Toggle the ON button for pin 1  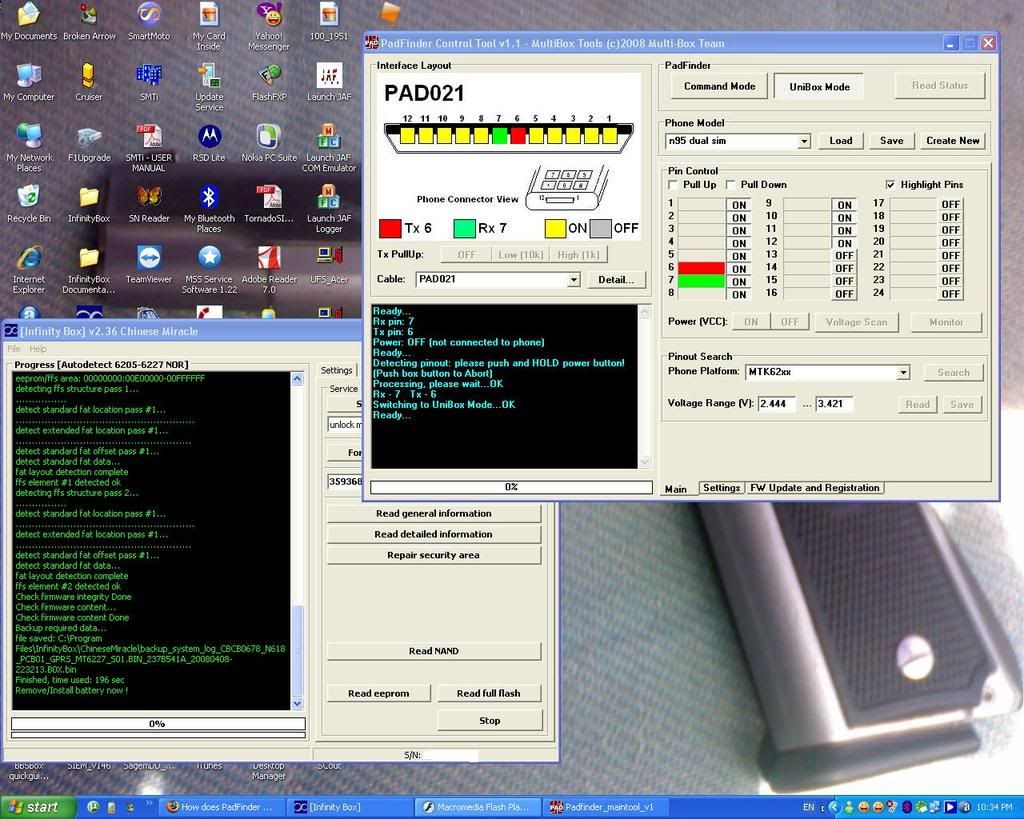[739, 205]
